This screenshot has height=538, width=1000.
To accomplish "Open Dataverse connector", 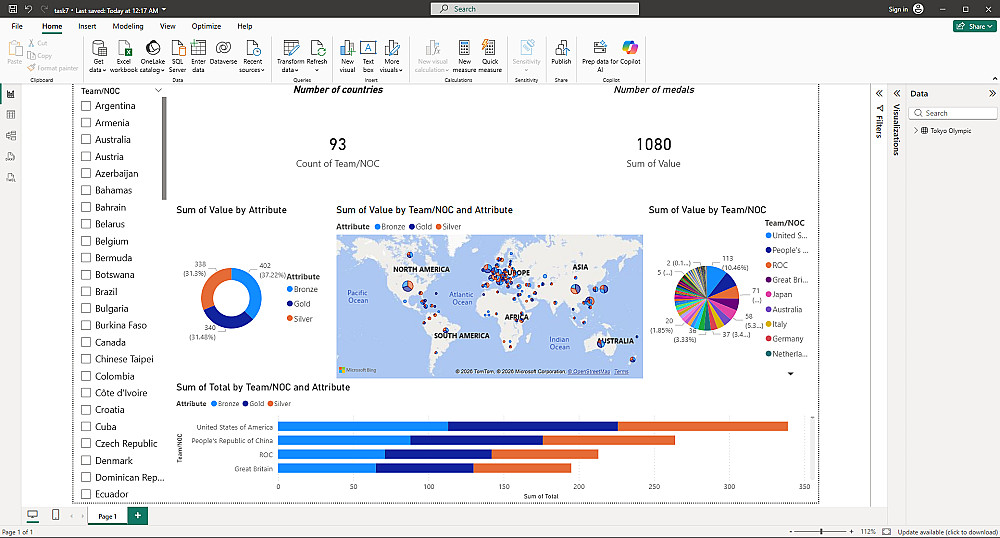I will [x=223, y=52].
